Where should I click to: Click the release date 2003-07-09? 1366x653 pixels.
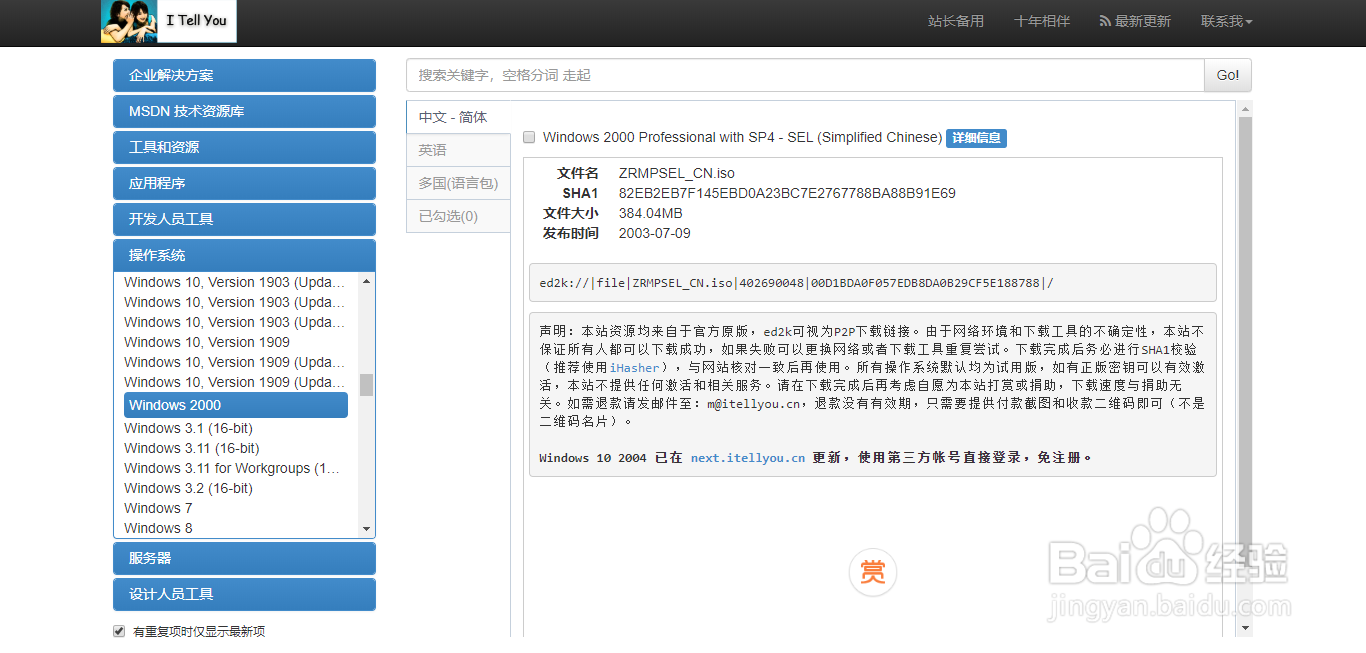(x=655, y=233)
